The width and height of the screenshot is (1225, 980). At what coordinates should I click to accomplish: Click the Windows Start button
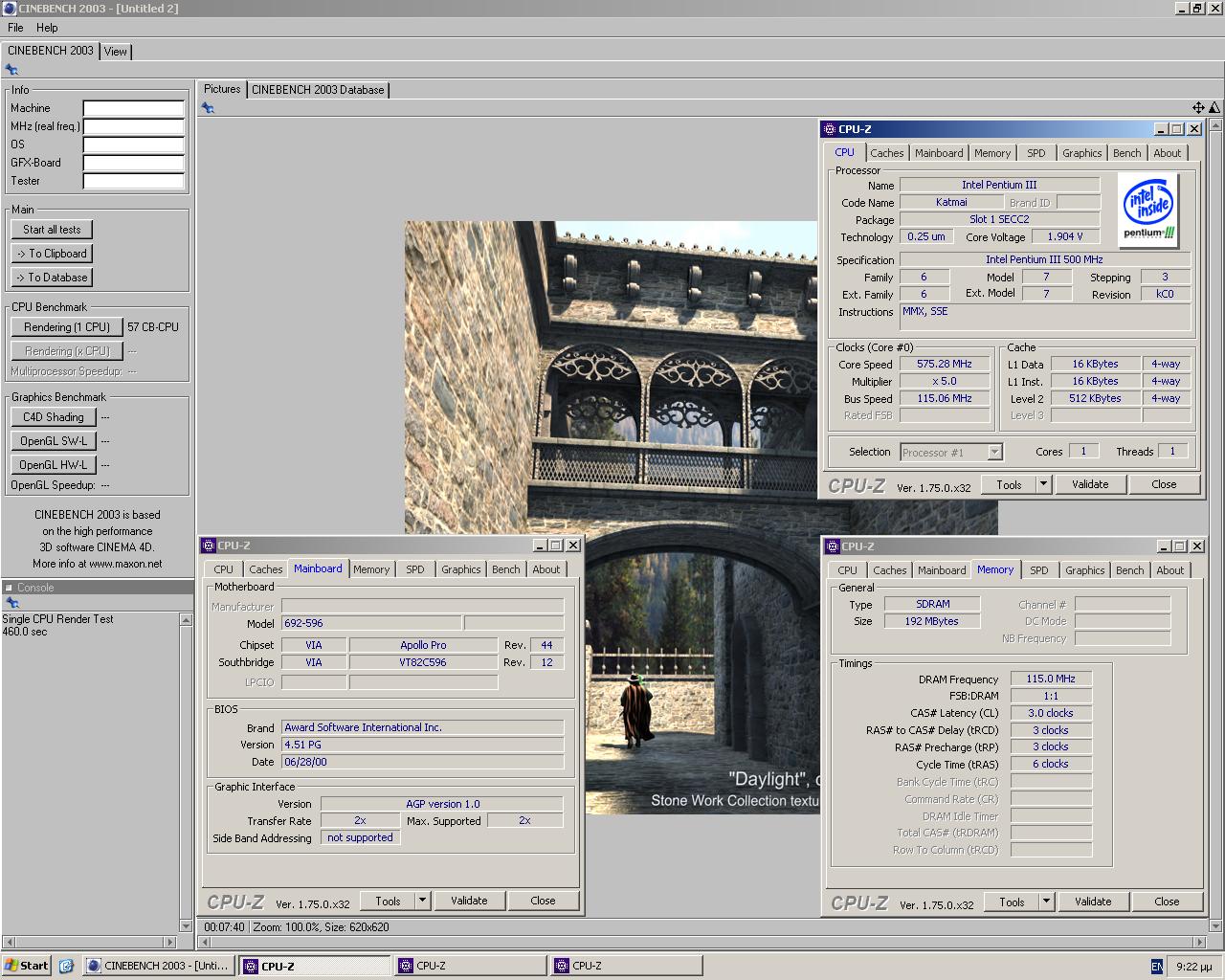pos(26,966)
